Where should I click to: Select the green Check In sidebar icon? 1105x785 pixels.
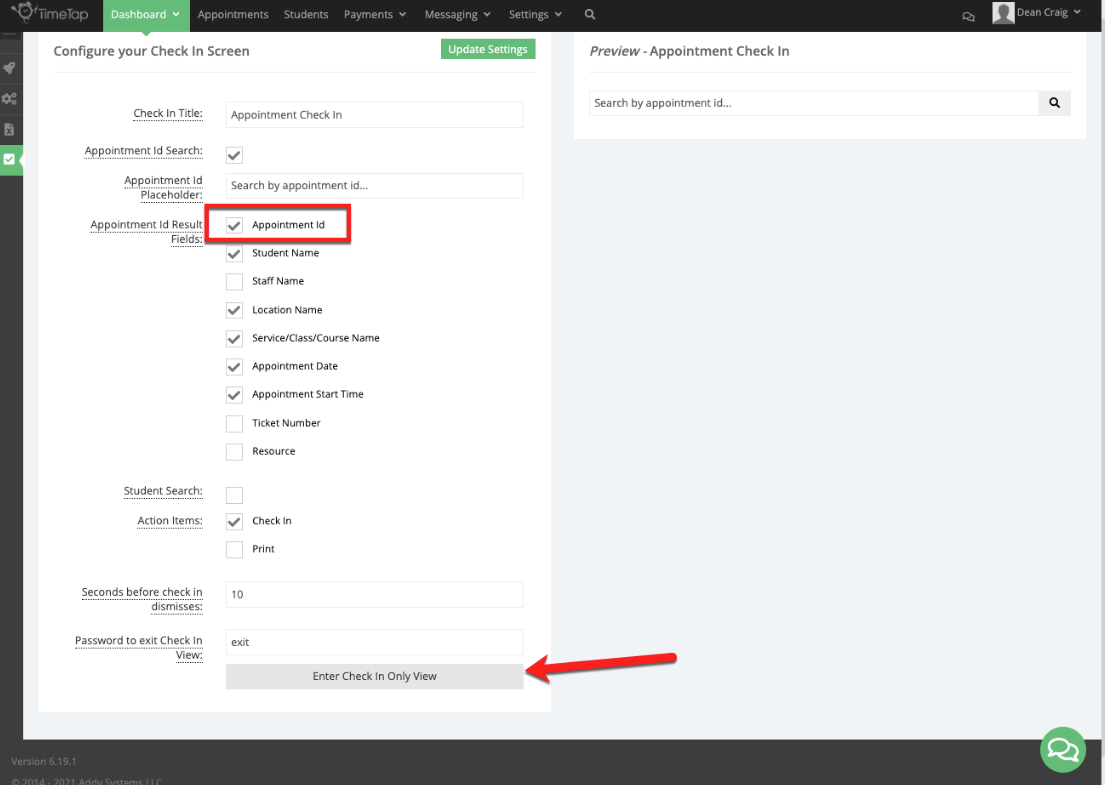point(10,160)
